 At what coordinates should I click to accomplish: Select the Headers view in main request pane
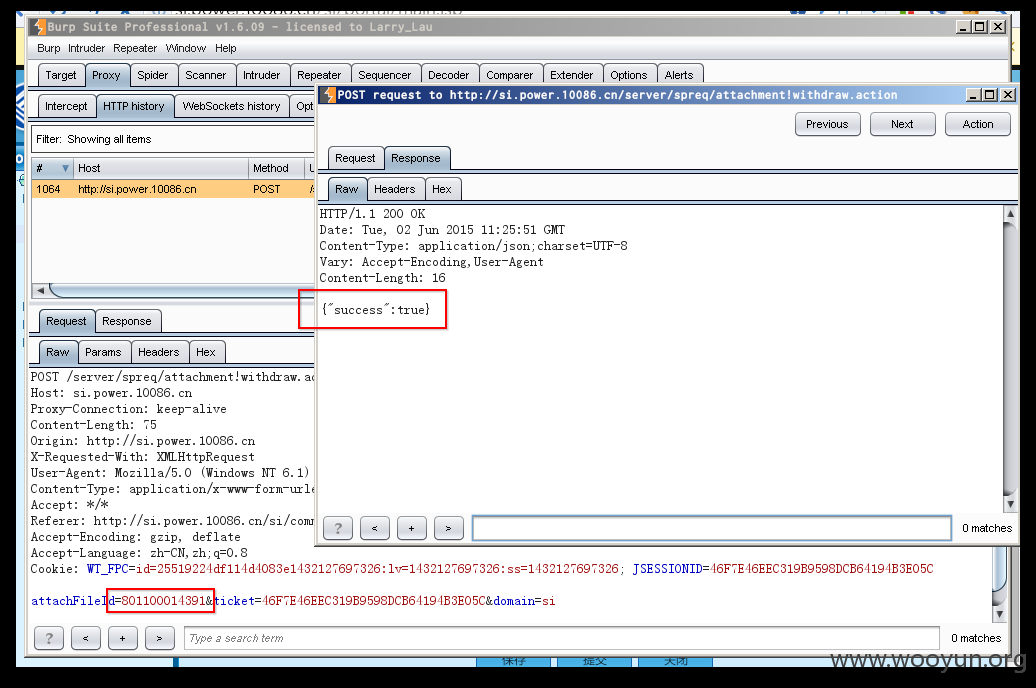[x=159, y=352]
